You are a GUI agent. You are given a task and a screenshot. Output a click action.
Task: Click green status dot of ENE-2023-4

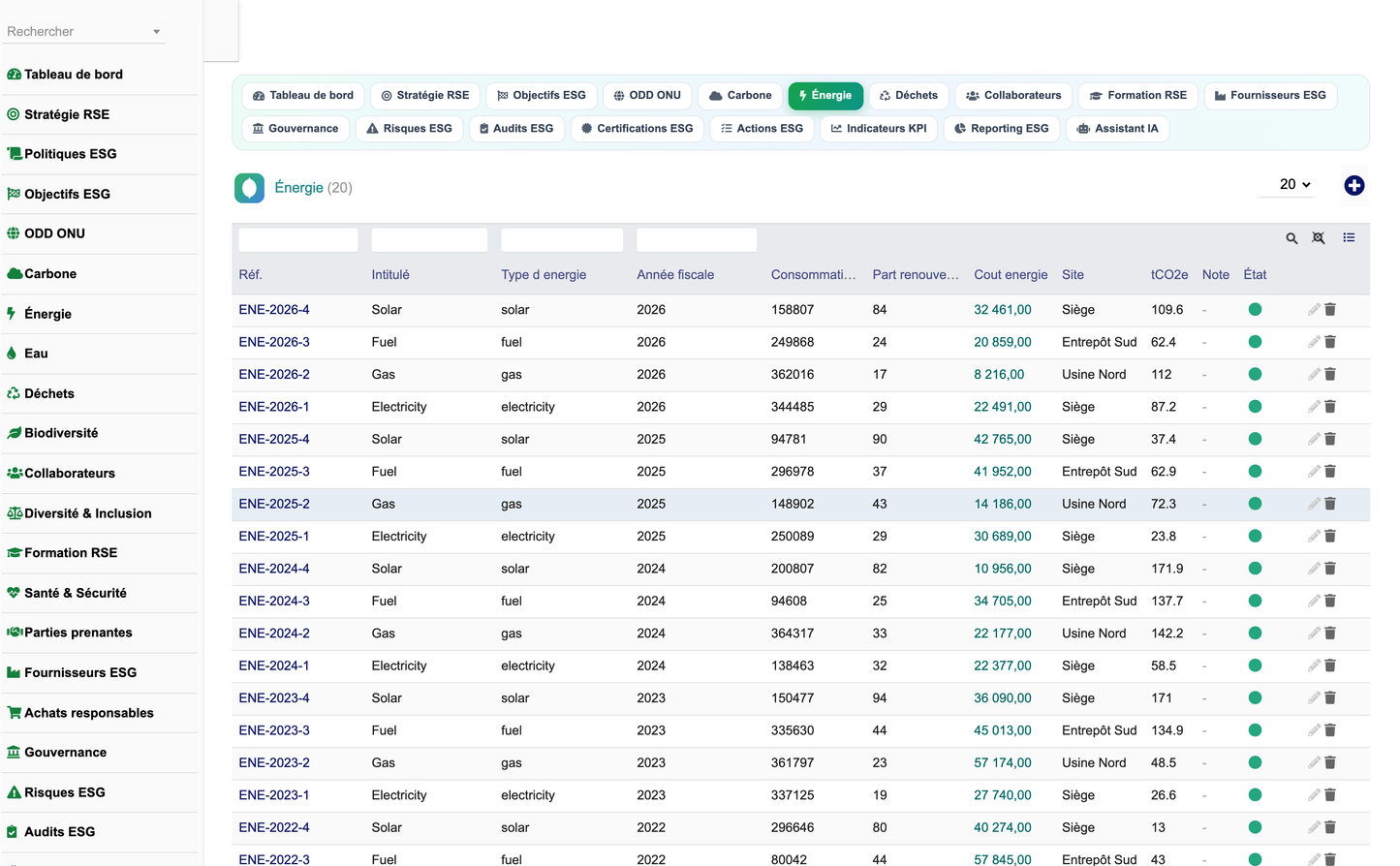[x=1254, y=697]
